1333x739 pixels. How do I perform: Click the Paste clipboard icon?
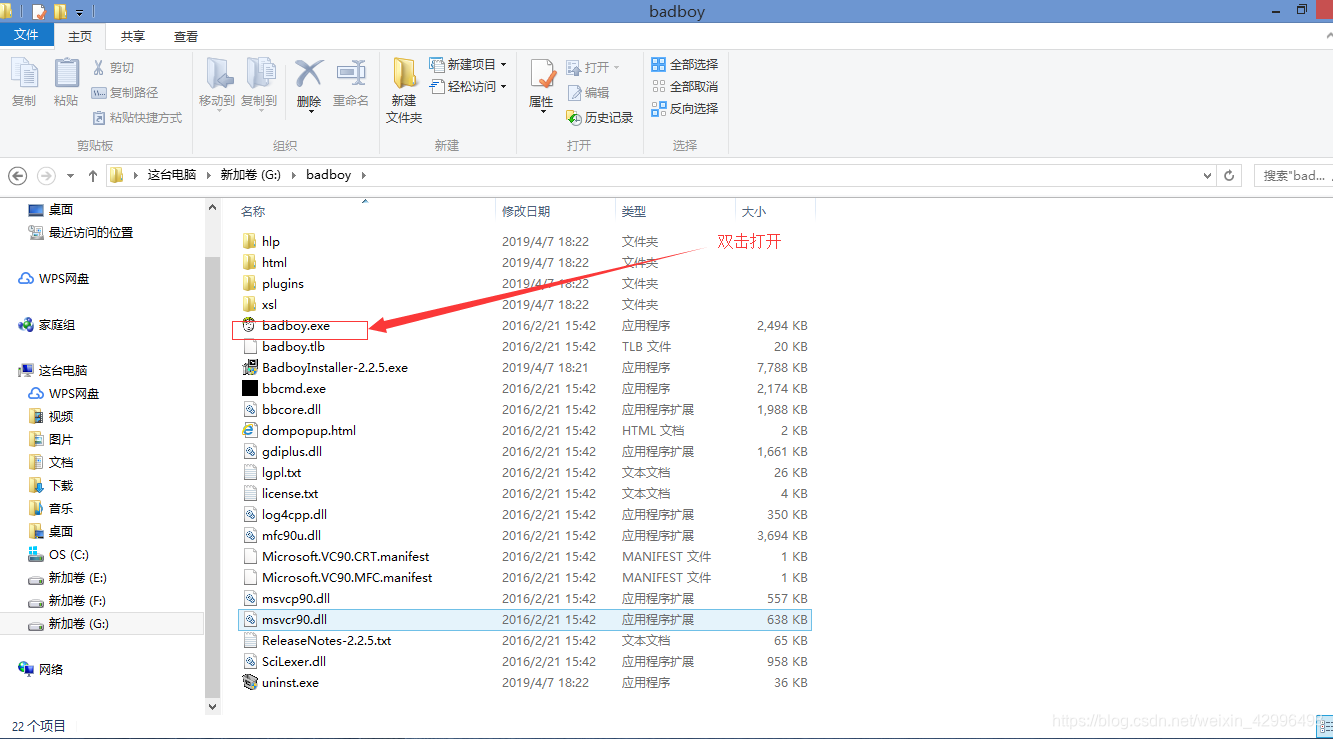[x=66, y=73]
